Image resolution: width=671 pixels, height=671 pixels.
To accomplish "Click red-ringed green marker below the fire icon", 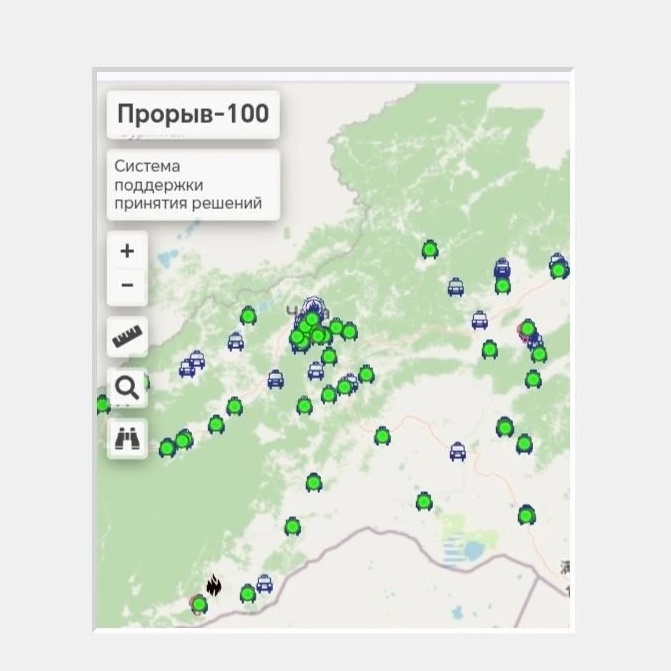I will pyautogui.click(x=199, y=604).
